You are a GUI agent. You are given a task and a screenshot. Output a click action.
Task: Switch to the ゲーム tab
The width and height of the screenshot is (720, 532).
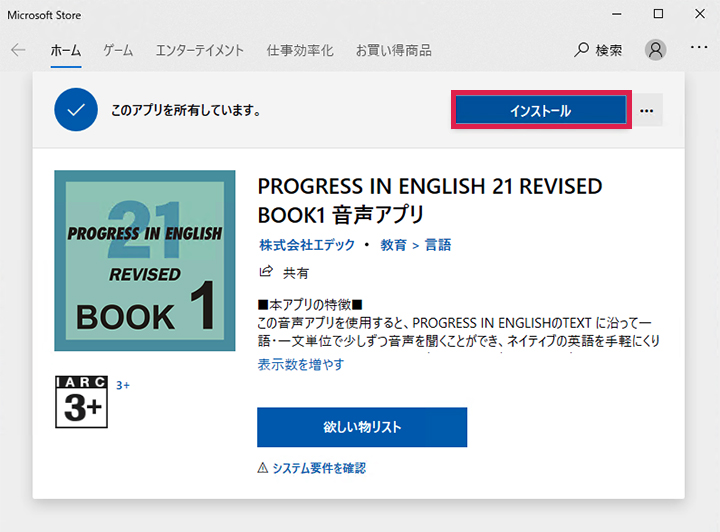(x=118, y=50)
